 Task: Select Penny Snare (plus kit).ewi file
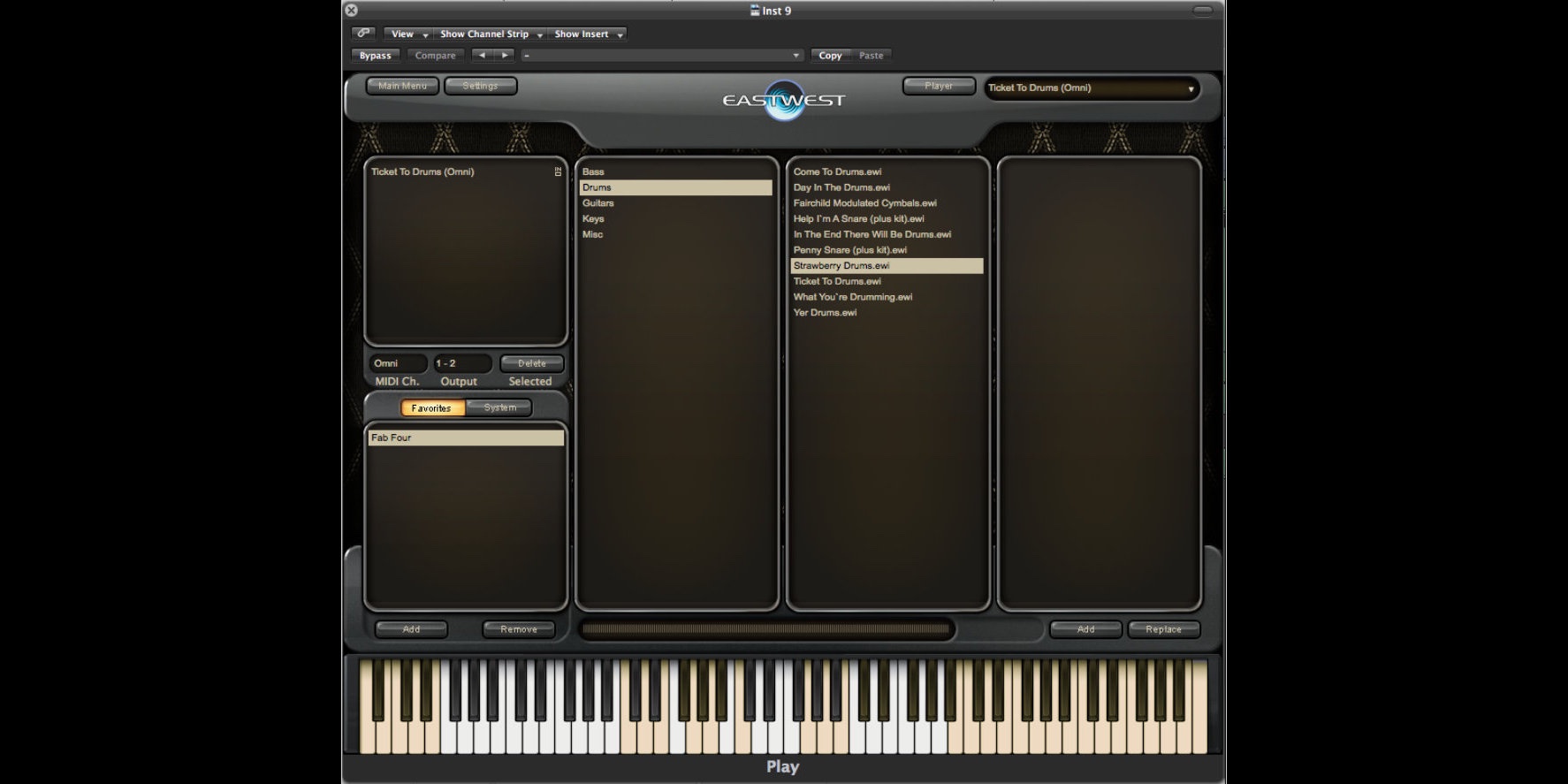coord(849,250)
